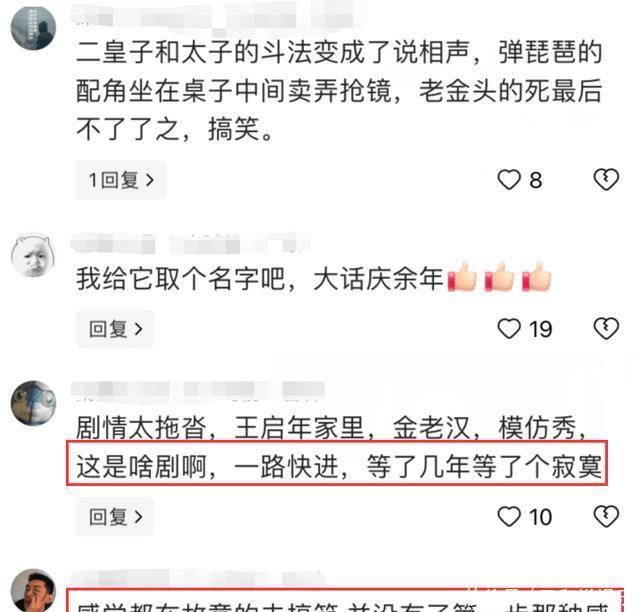Tap blurred username above 剧情太拖沓 comment
The image size is (640, 612).
point(198,389)
